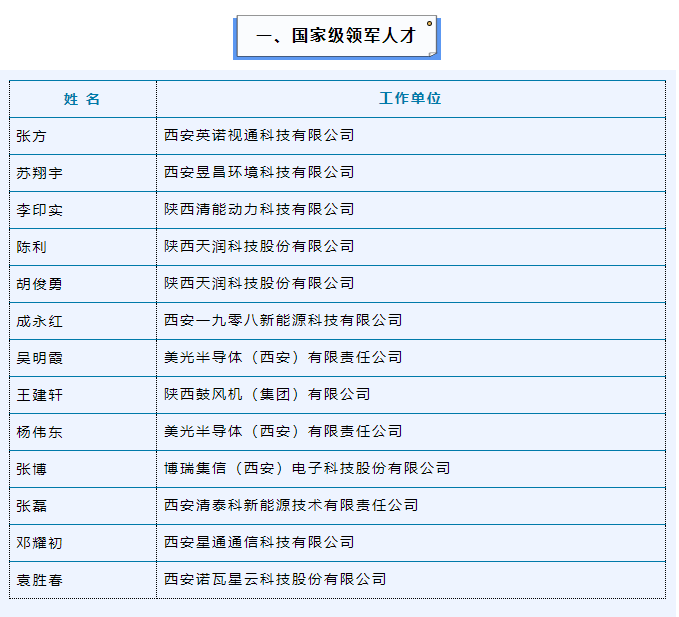Select the 工作单位 column header
Screen dimensions: 679x617
[410, 98]
